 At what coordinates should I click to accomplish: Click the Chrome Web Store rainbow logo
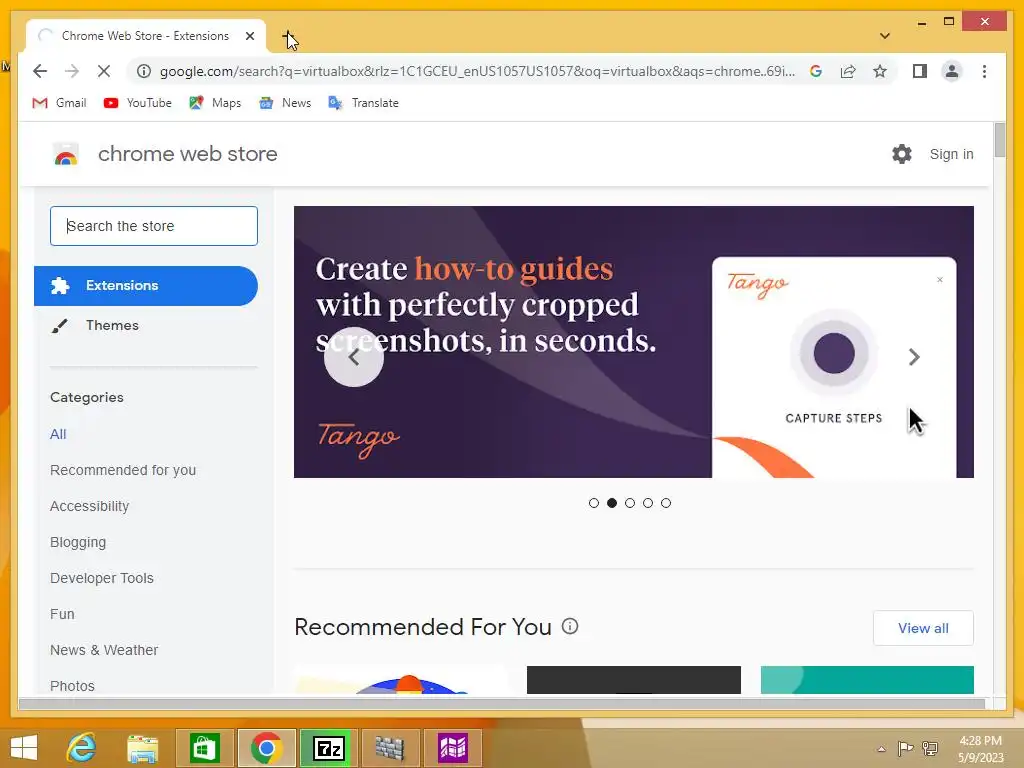coord(65,154)
